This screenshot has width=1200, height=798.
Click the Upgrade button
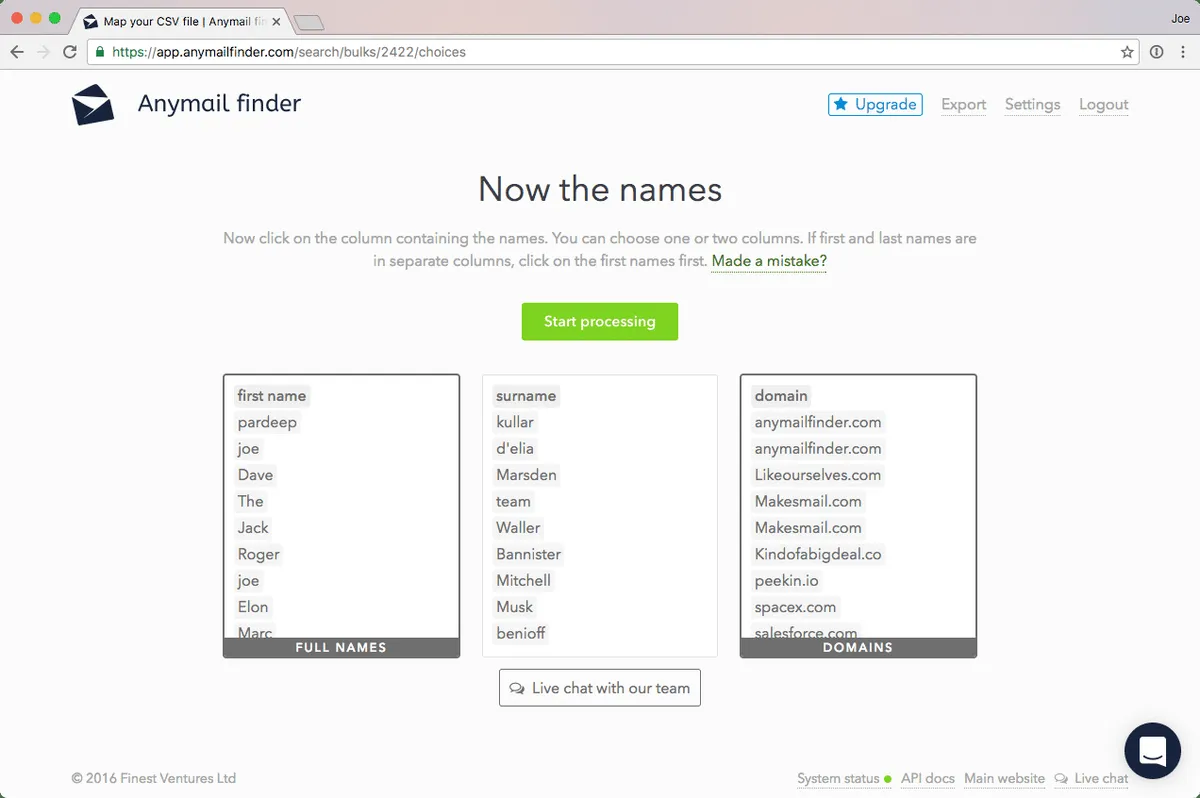875,104
